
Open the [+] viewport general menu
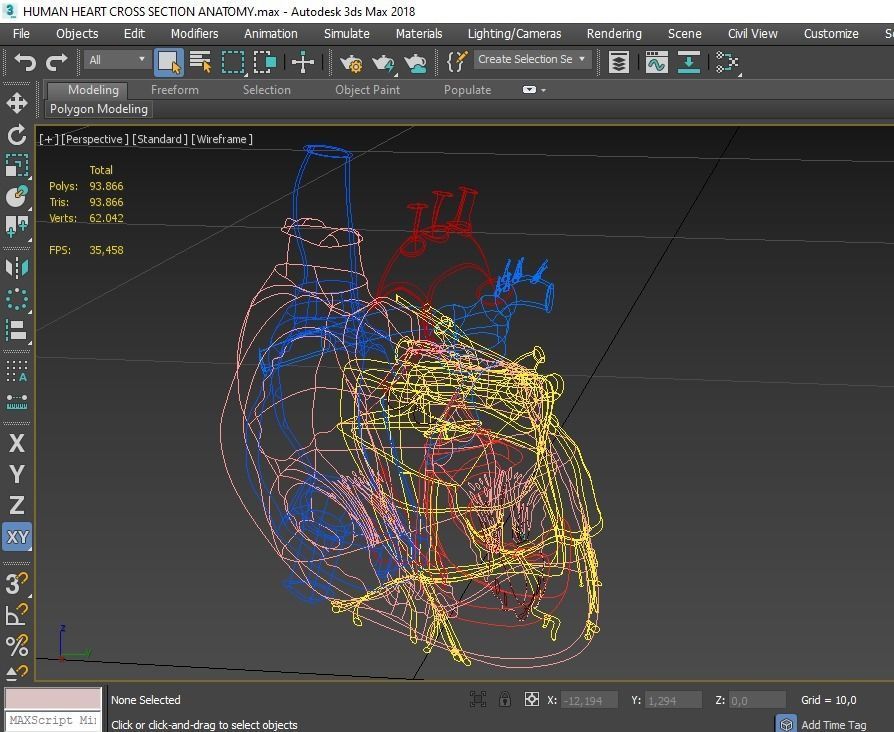coord(48,139)
